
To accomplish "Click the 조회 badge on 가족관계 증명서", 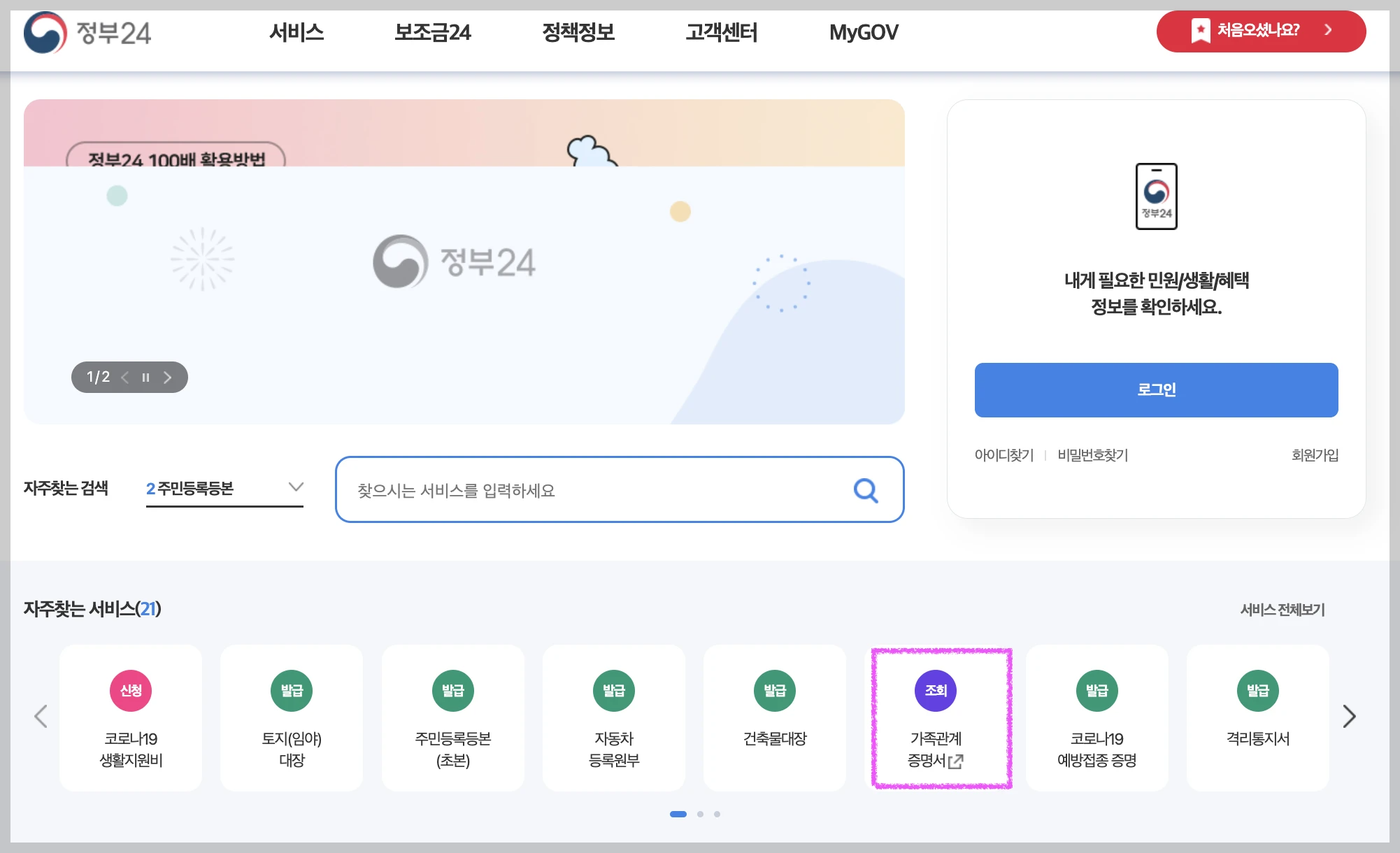I will (x=936, y=691).
